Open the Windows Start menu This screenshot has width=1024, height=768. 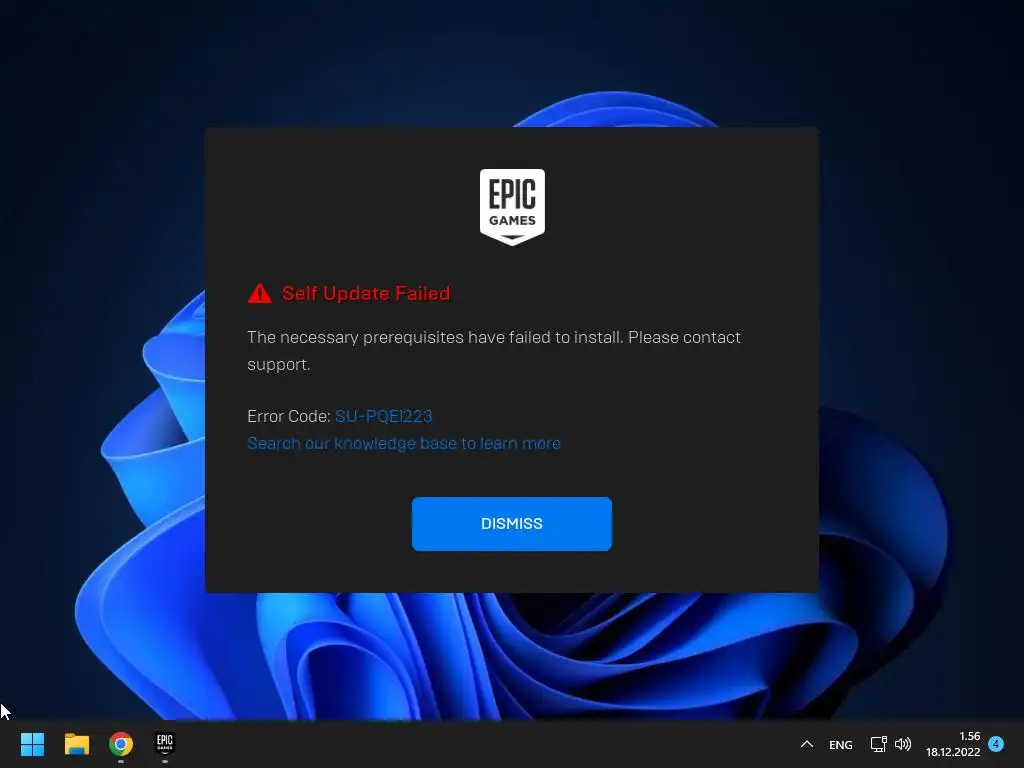pos(32,744)
